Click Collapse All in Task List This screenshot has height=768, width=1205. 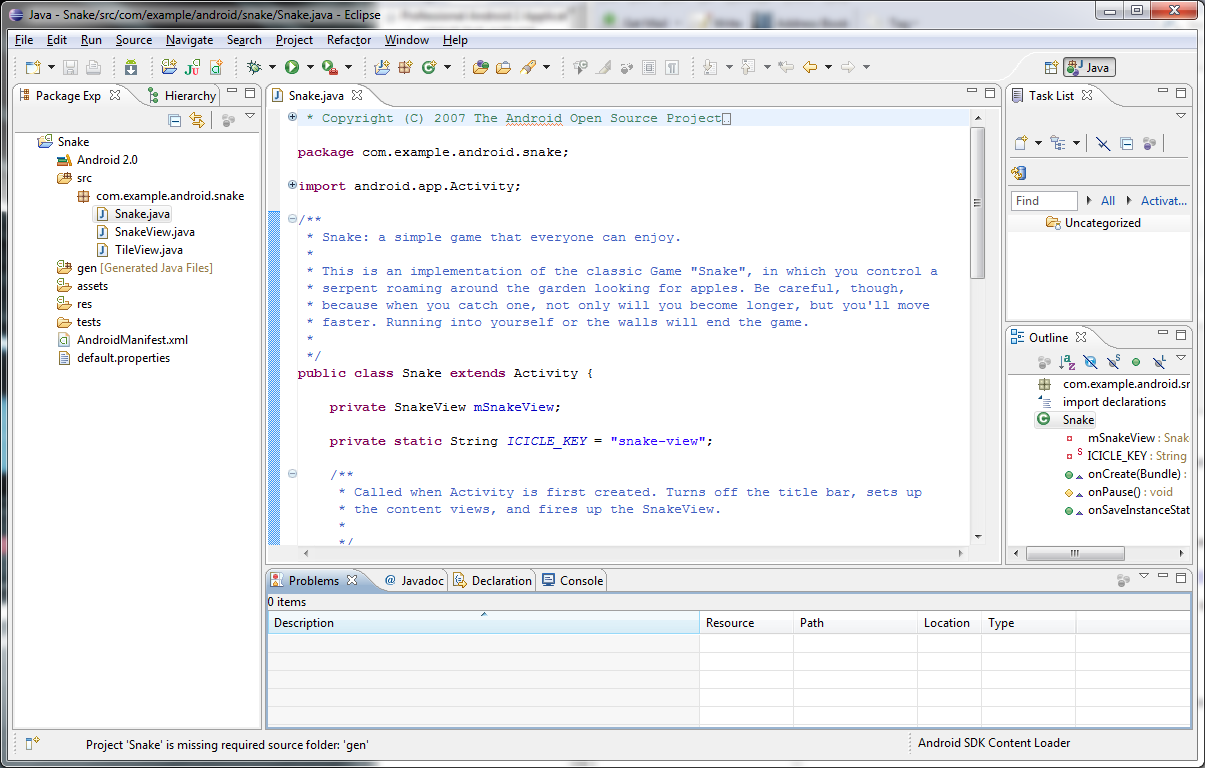click(1126, 143)
